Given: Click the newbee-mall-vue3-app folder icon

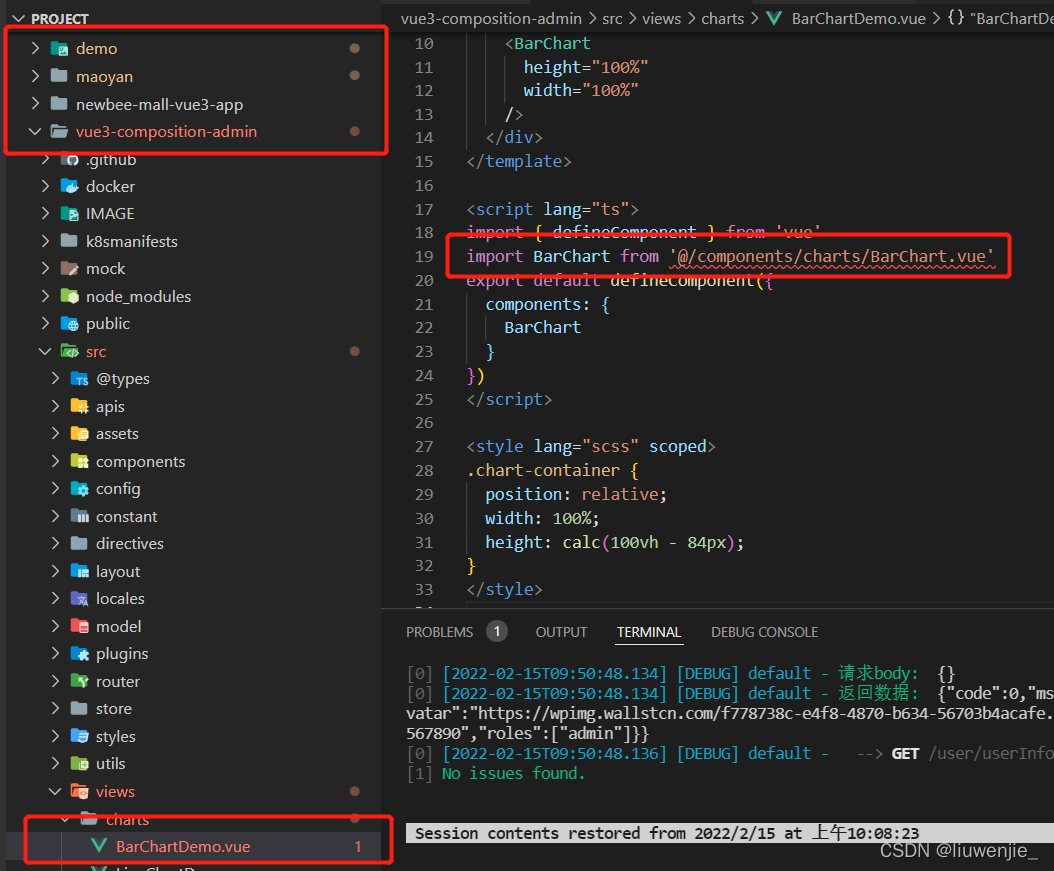Looking at the screenshot, I should 59,103.
